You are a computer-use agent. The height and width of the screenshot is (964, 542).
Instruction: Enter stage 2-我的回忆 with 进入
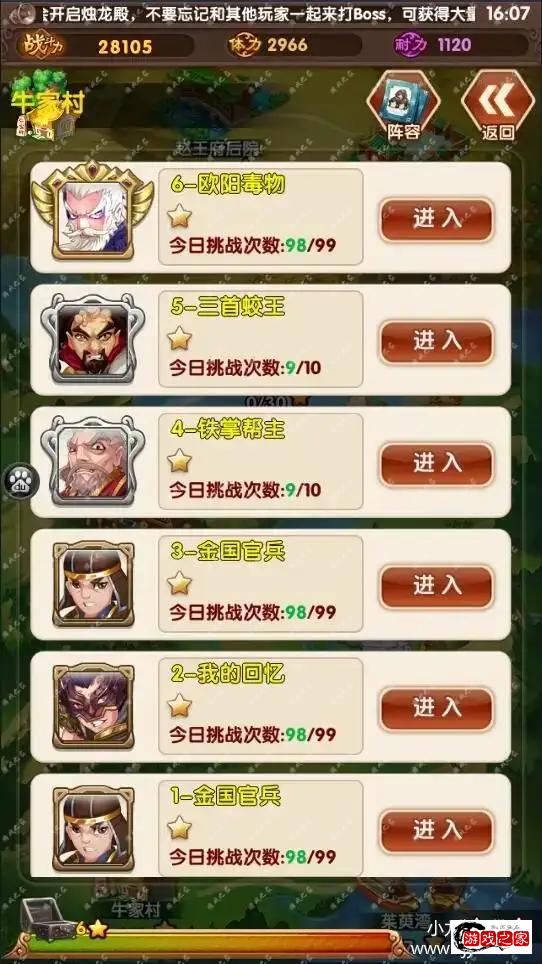point(436,708)
